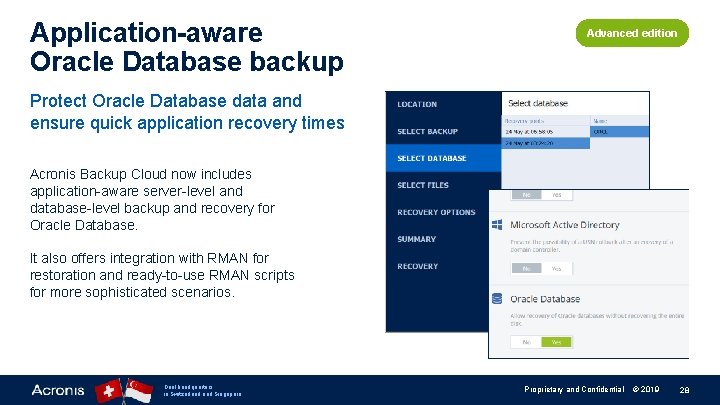Click the Oracle Database heading

coord(545,299)
